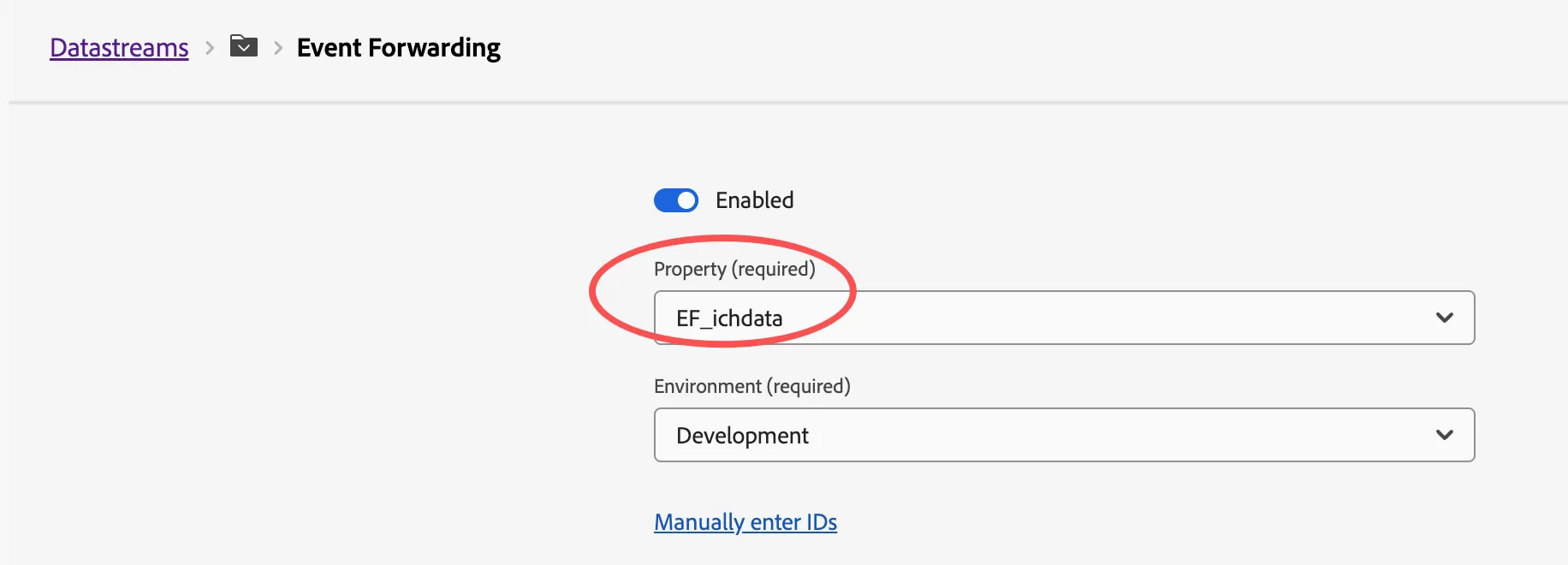The image size is (1568, 565).
Task: Open the Environment dropdown showing Development
Action: (1064, 435)
